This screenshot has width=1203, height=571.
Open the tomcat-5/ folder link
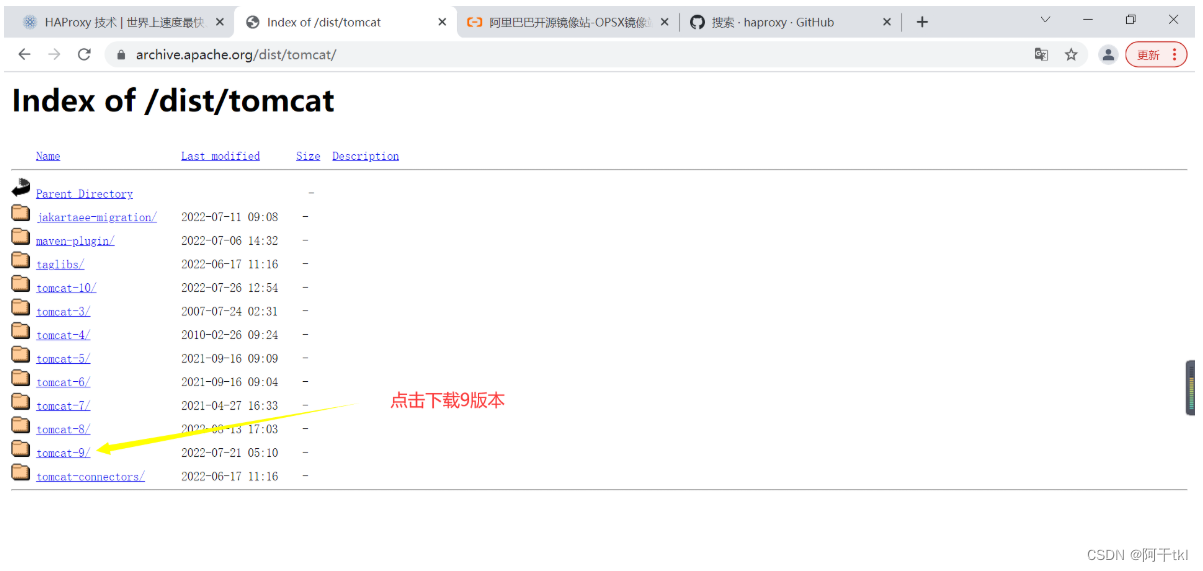(63, 359)
